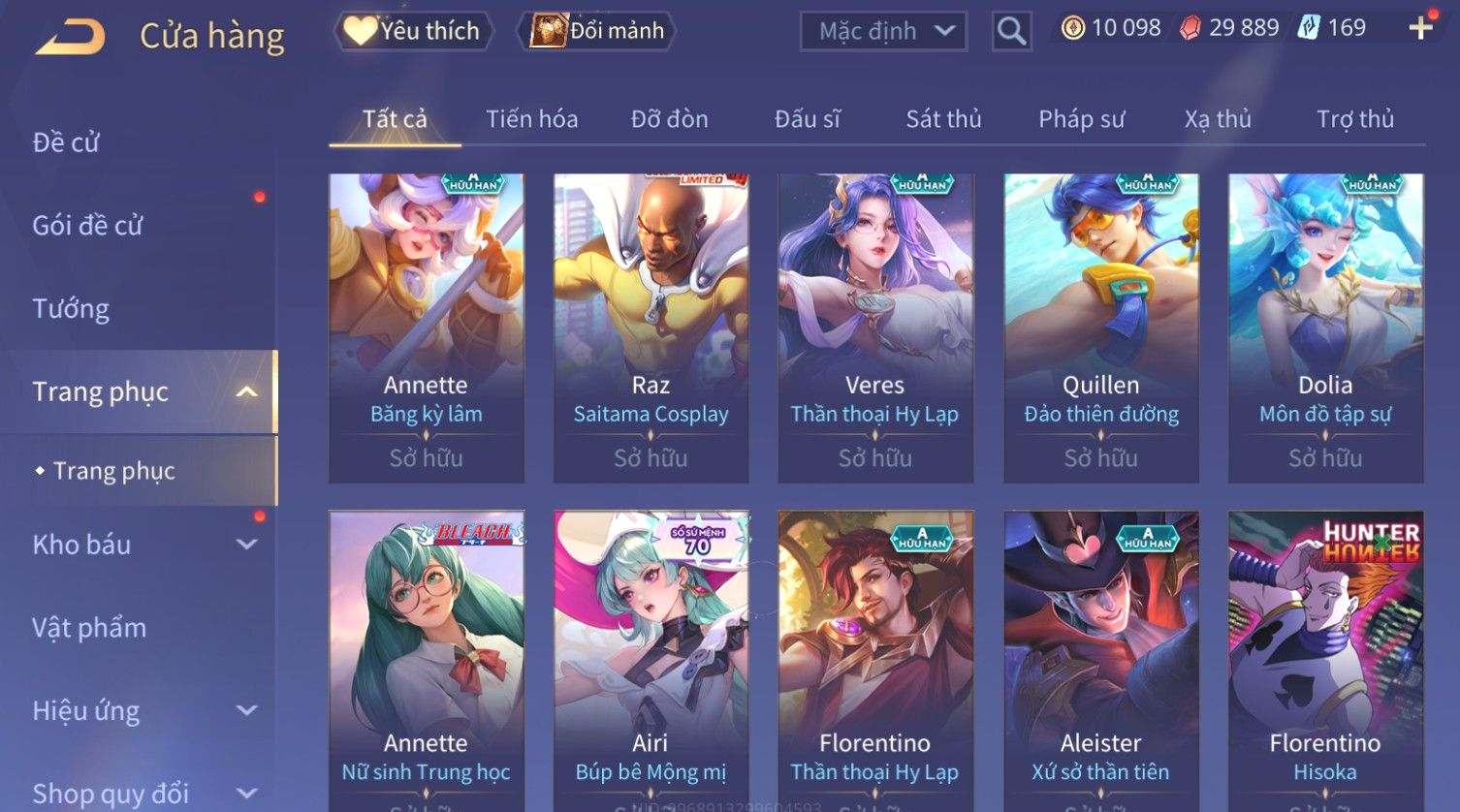Screen dimensions: 1460x812
Task: Select the Raz Saitama Cosplay skin card
Action: click(651, 328)
